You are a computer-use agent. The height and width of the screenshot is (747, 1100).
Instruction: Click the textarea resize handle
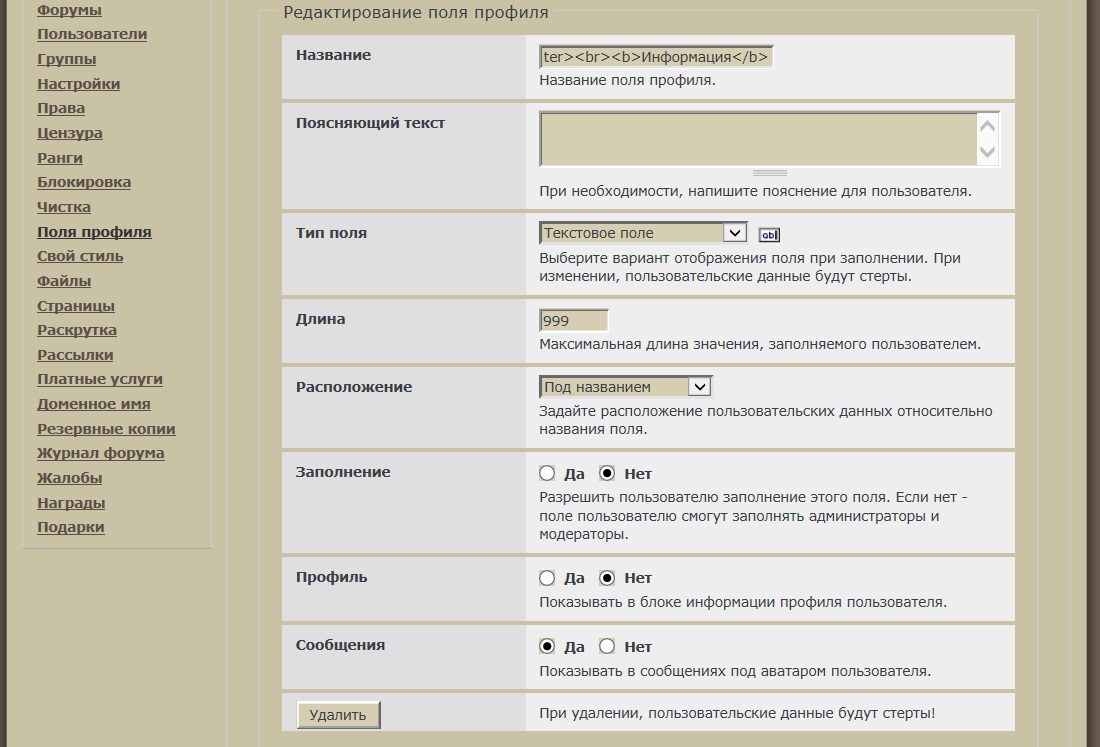(x=770, y=173)
